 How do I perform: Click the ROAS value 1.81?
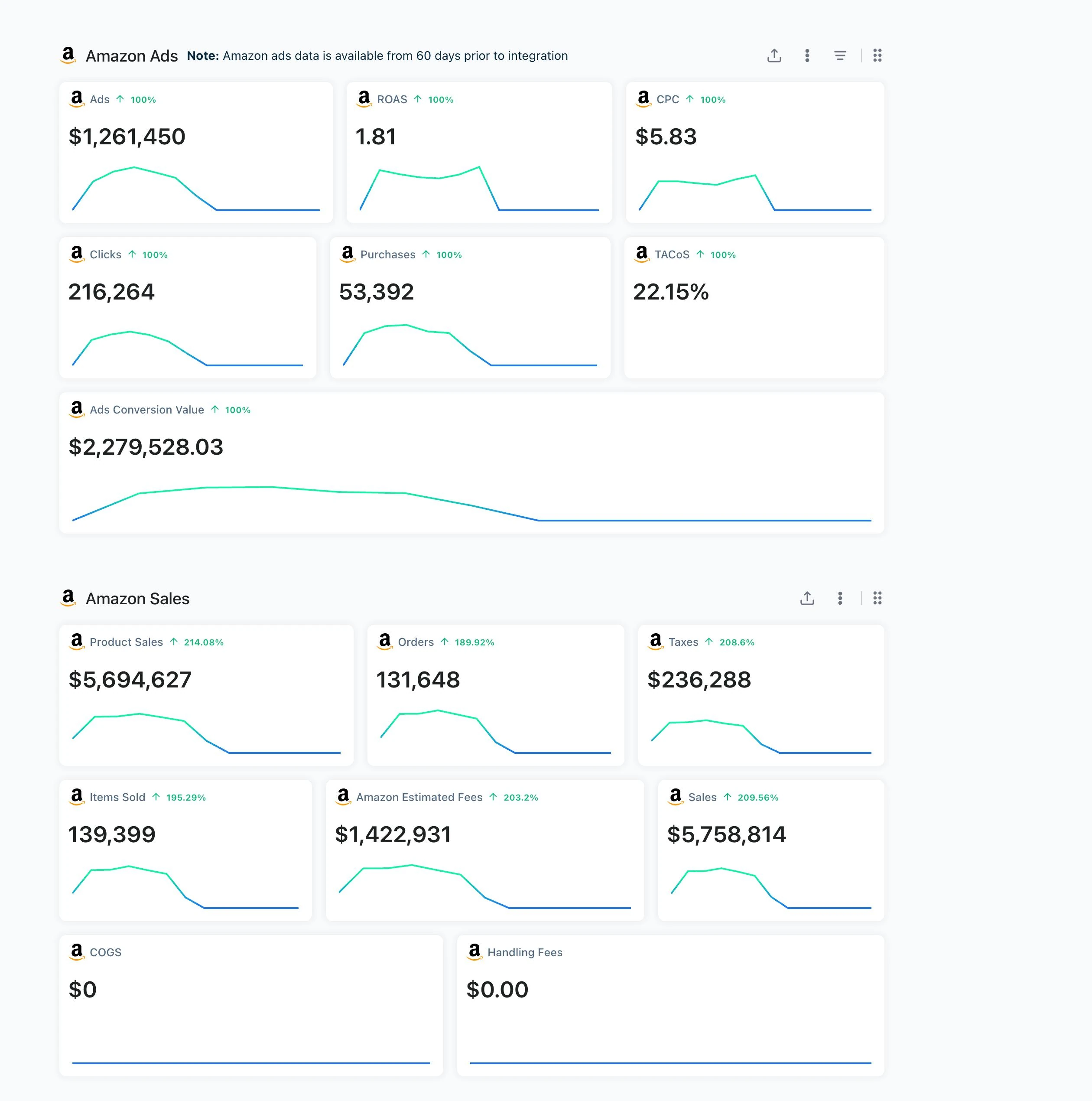point(375,137)
